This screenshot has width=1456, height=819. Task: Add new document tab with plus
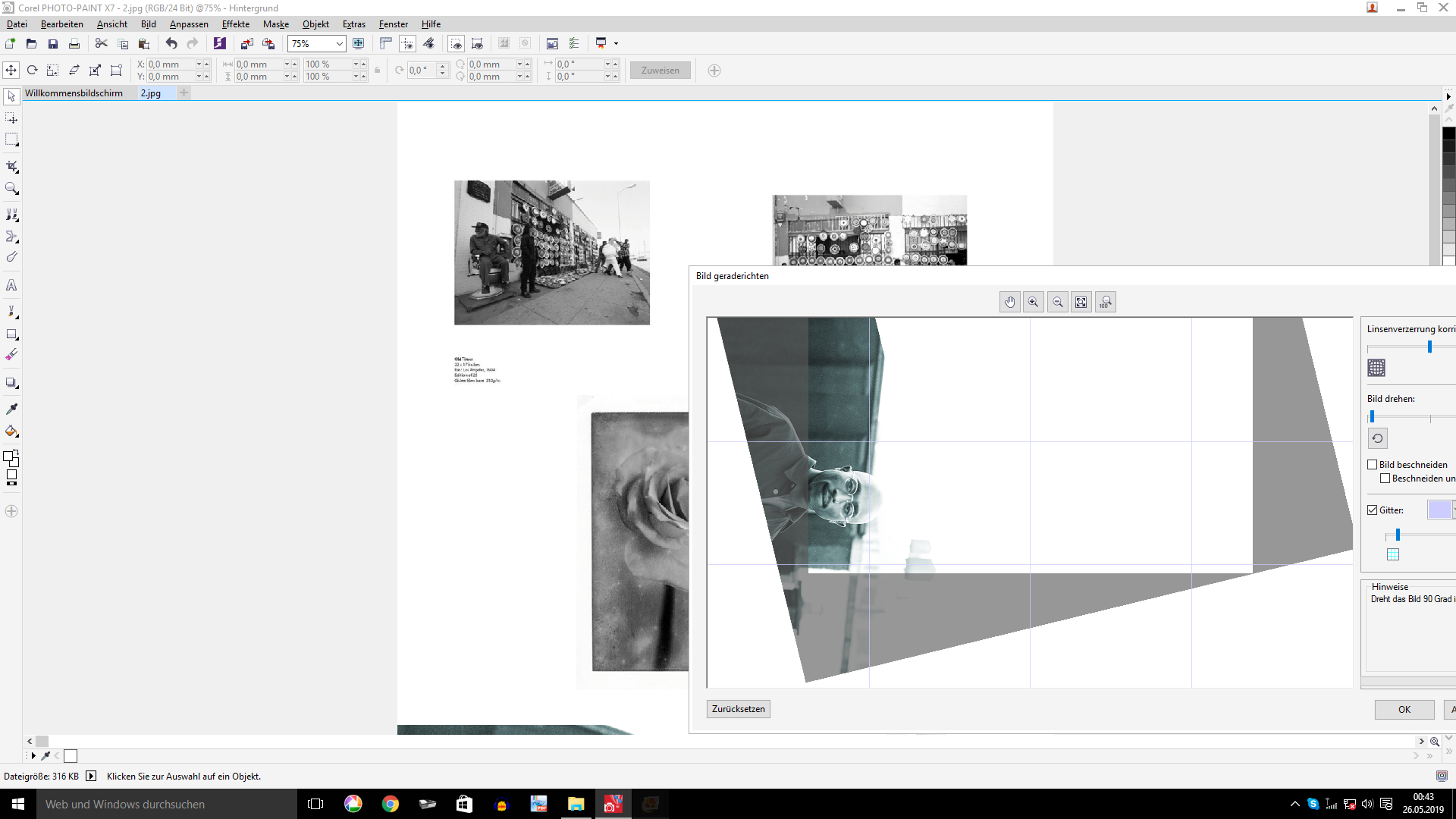[x=184, y=93]
